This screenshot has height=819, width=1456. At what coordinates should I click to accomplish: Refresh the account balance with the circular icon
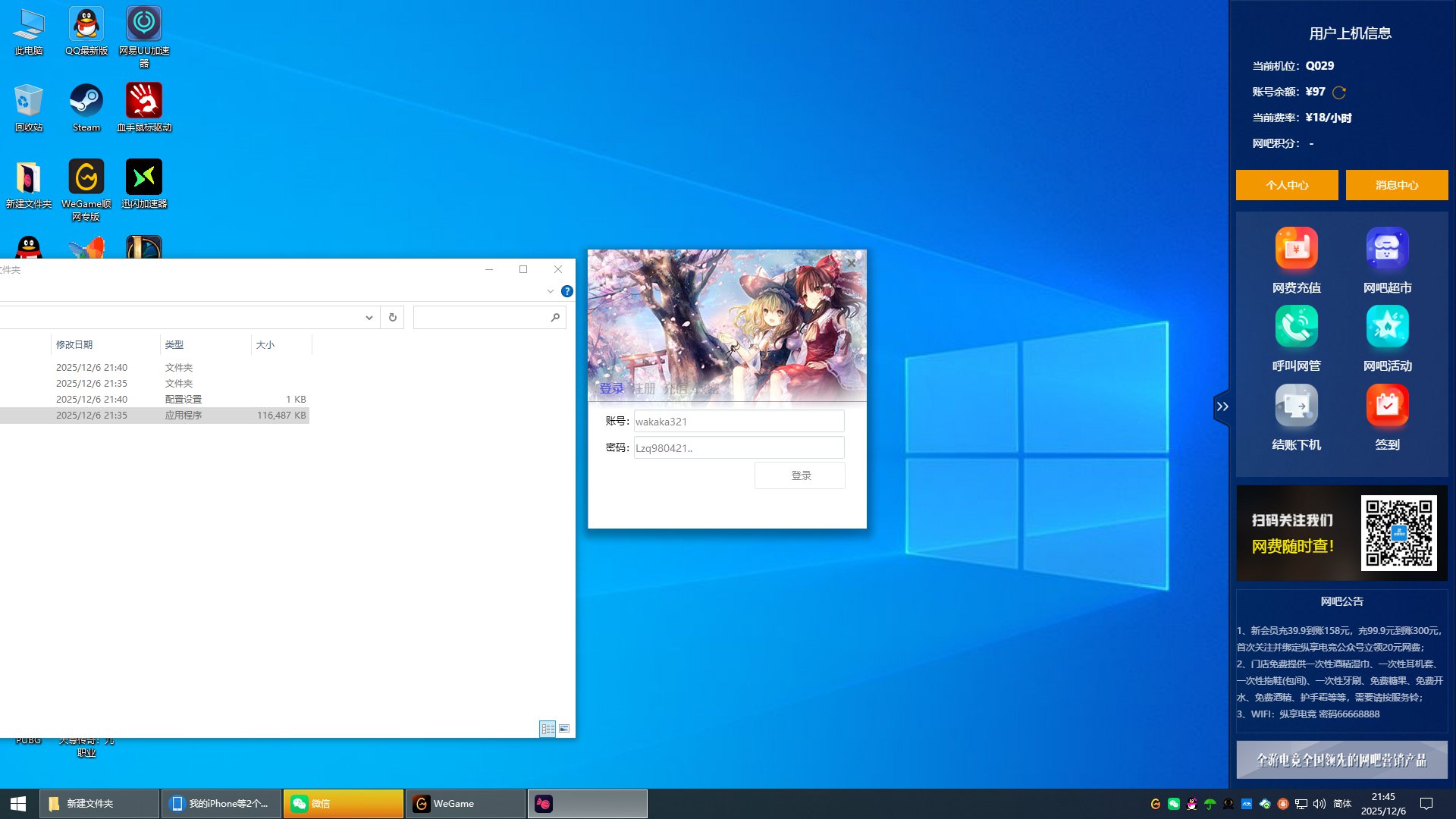click(x=1339, y=93)
